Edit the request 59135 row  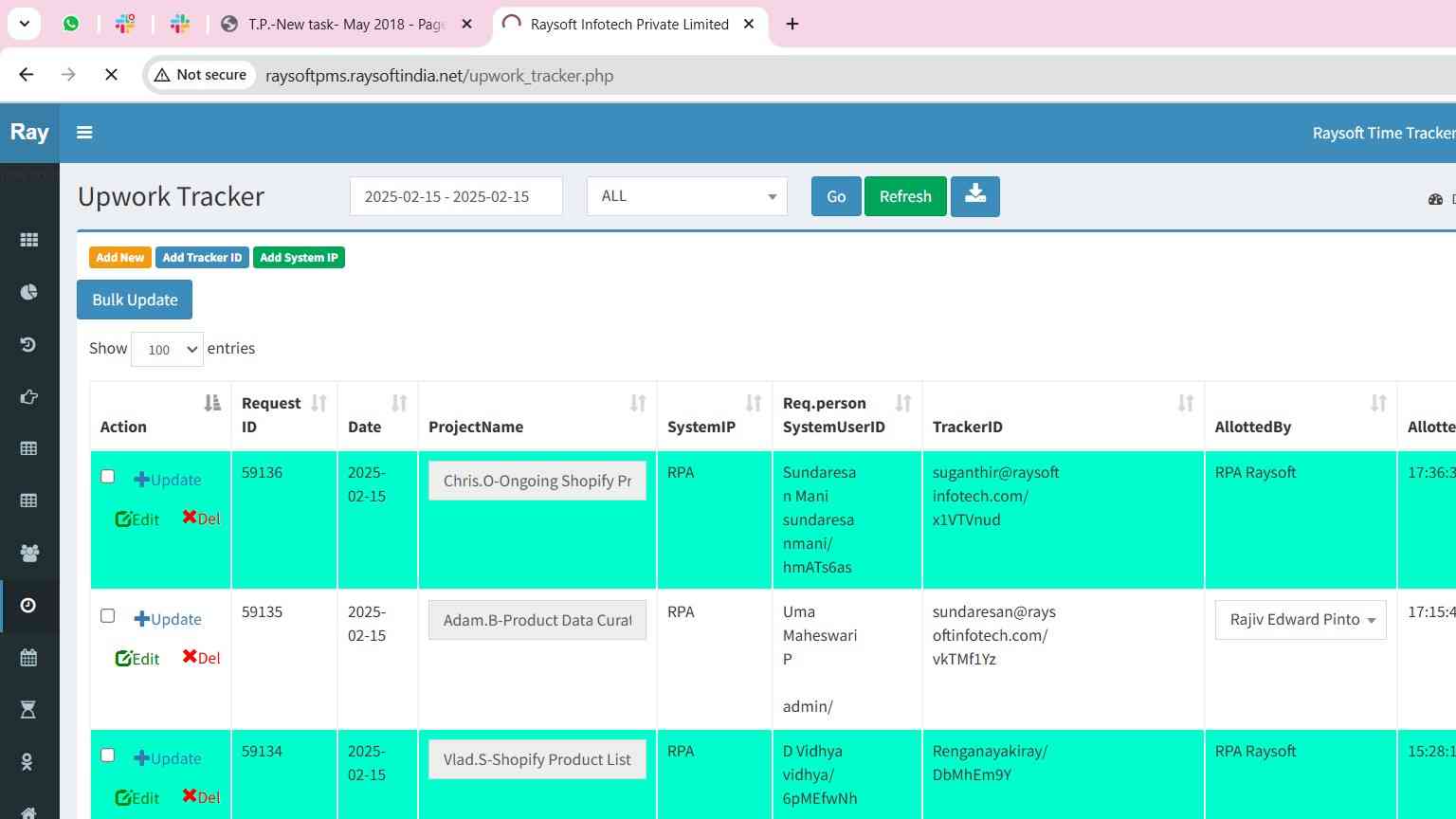coord(137,658)
